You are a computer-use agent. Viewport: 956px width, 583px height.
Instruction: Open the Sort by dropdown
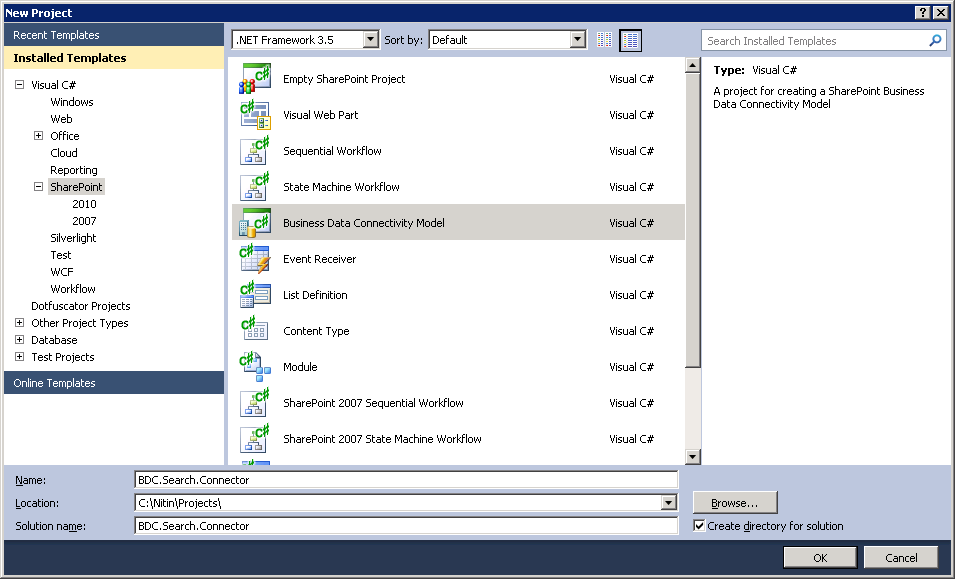(577, 40)
